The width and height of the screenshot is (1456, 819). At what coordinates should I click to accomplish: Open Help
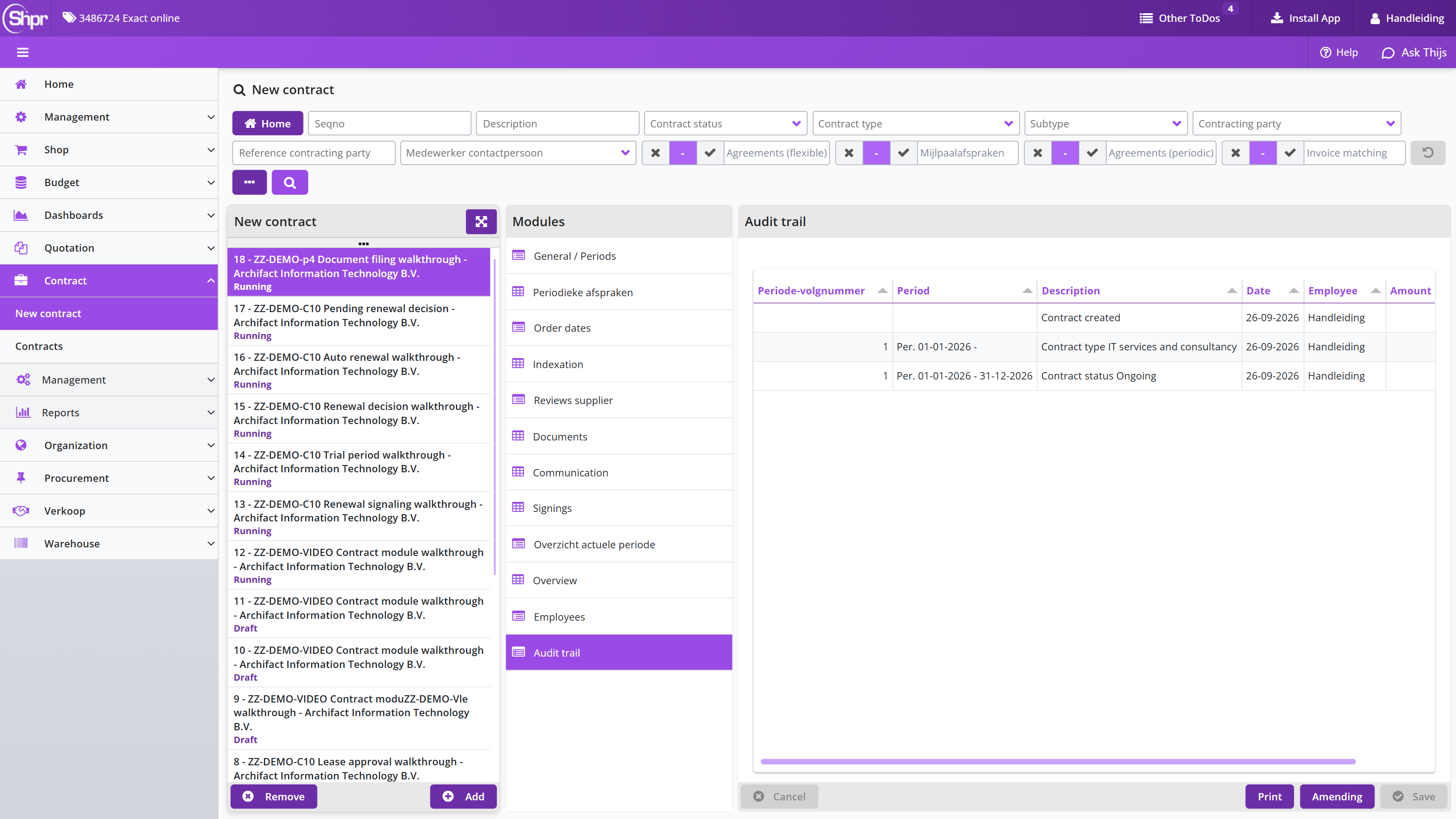tap(1339, 53)
